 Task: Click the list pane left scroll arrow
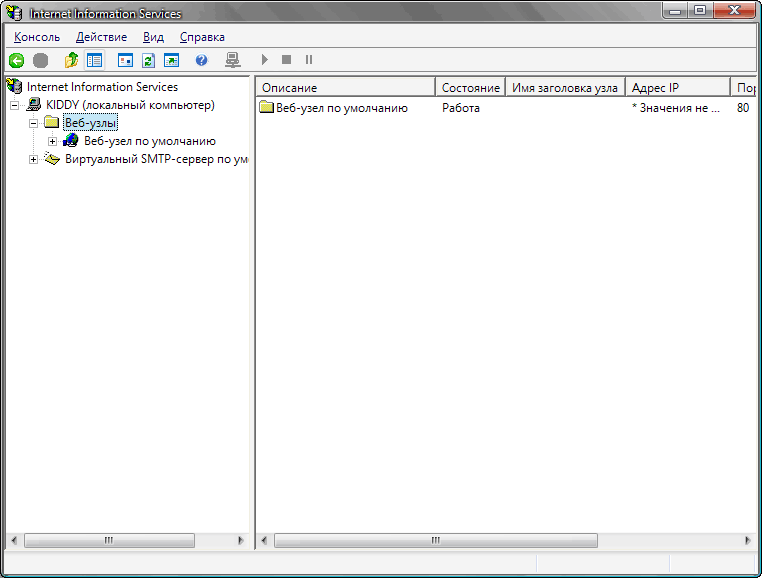point(264,540)
